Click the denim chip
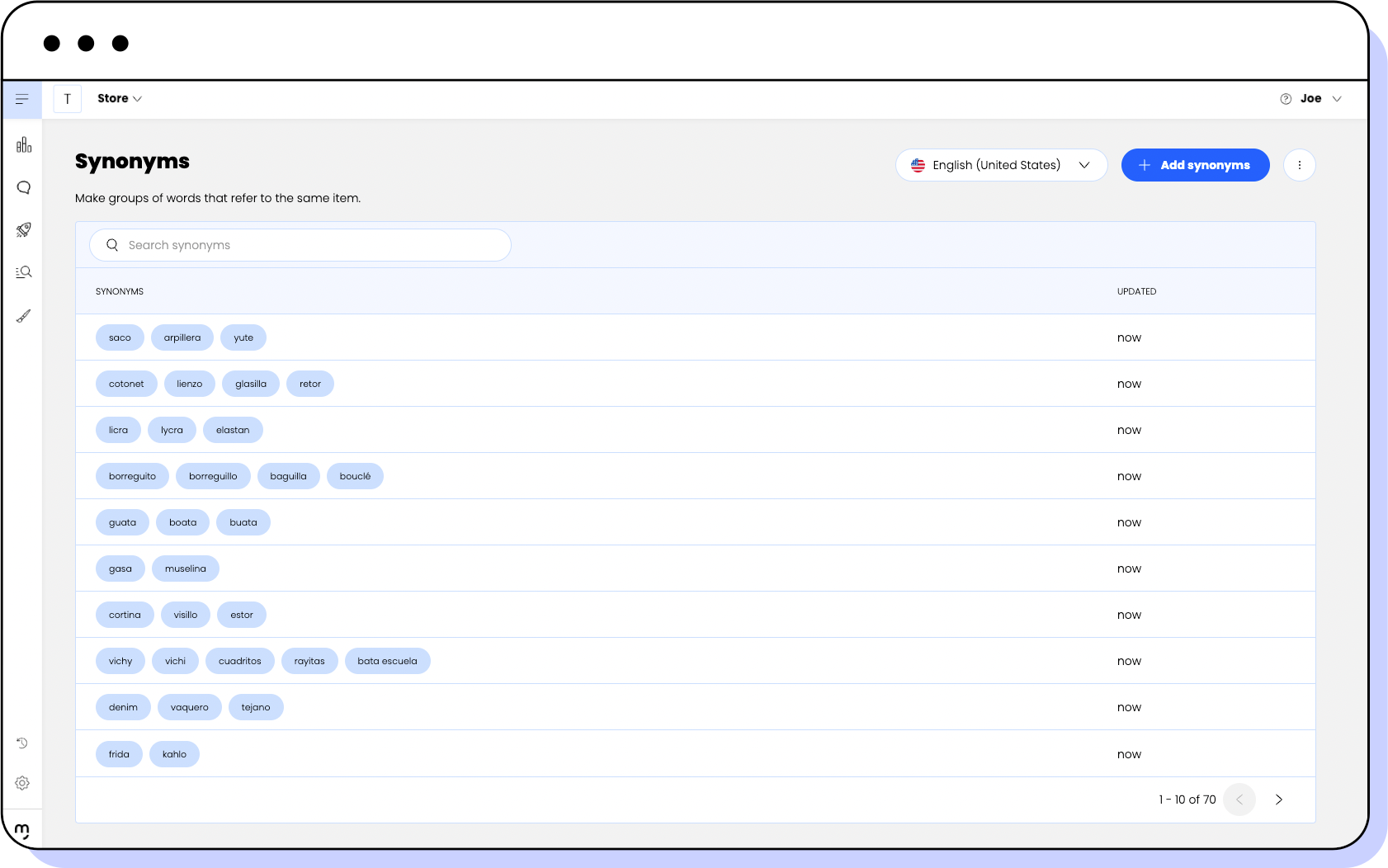1388x868 pixels. point(123,707)
